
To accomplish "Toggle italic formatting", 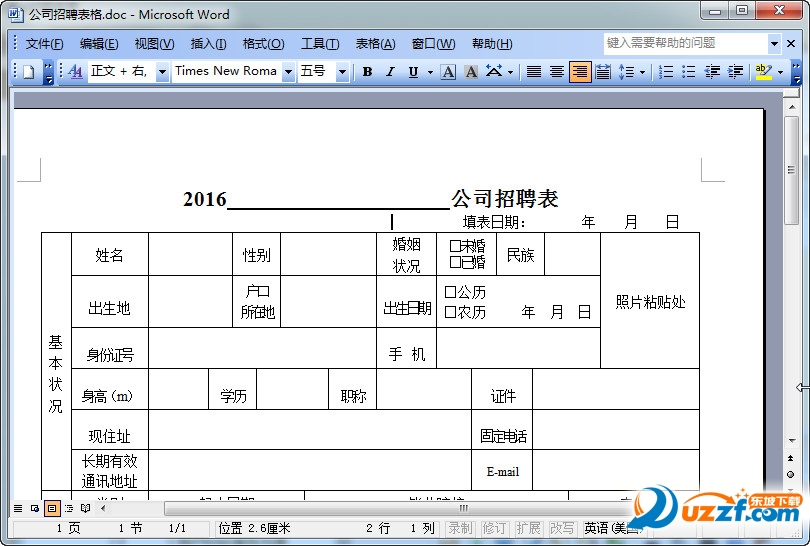I will click(391, 72).
